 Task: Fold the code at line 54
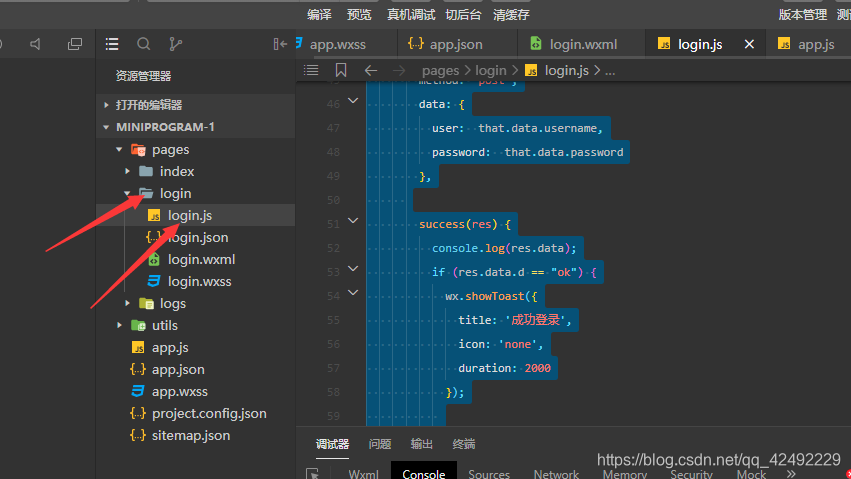353,292
